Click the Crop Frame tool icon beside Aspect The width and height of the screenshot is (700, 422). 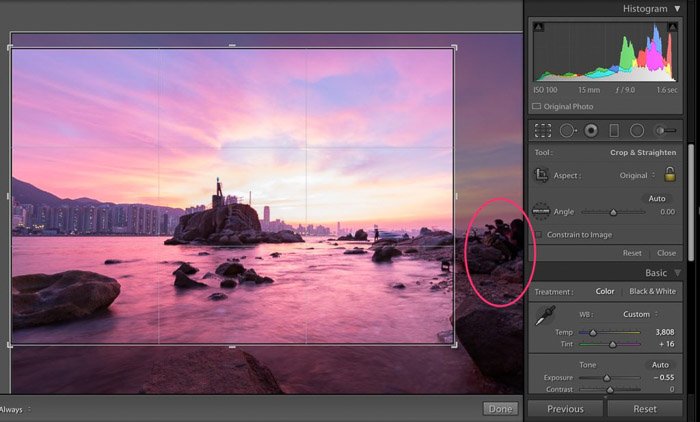tap(541, 175)
